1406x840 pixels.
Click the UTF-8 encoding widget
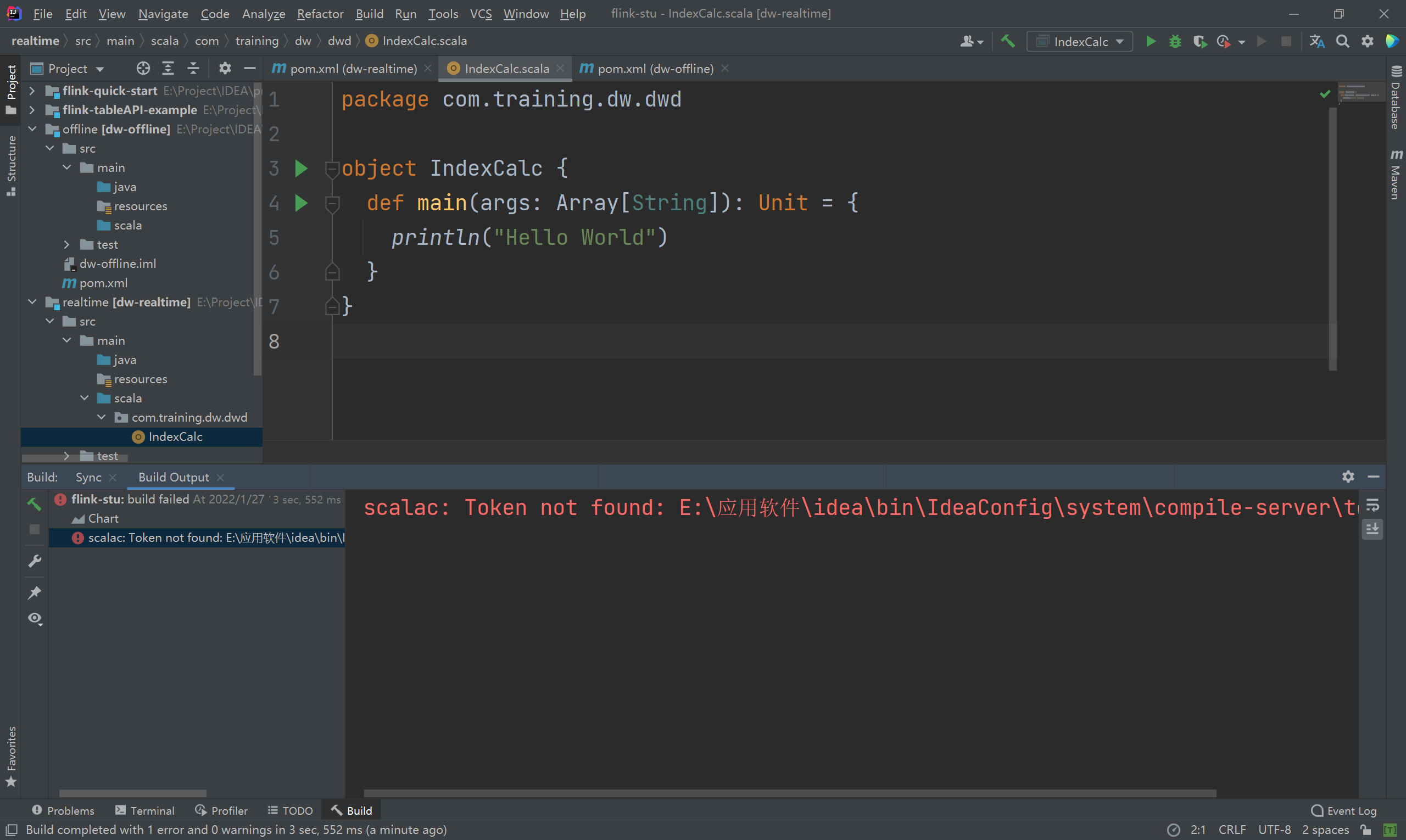(1274, 830)
